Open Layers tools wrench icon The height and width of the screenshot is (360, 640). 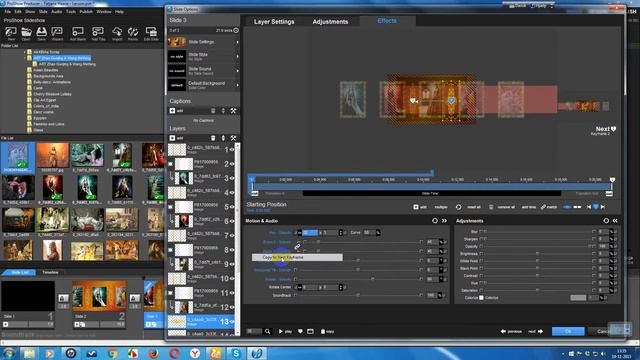233,138
